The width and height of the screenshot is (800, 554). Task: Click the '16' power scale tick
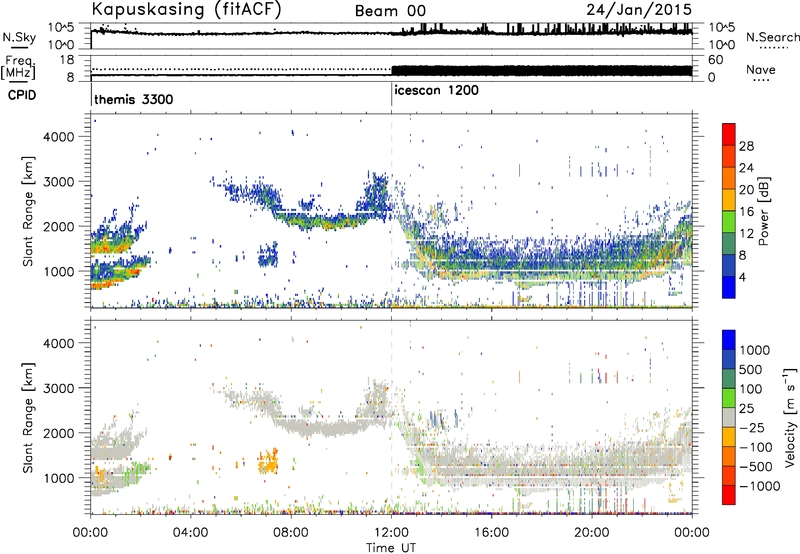coord(746,212)
